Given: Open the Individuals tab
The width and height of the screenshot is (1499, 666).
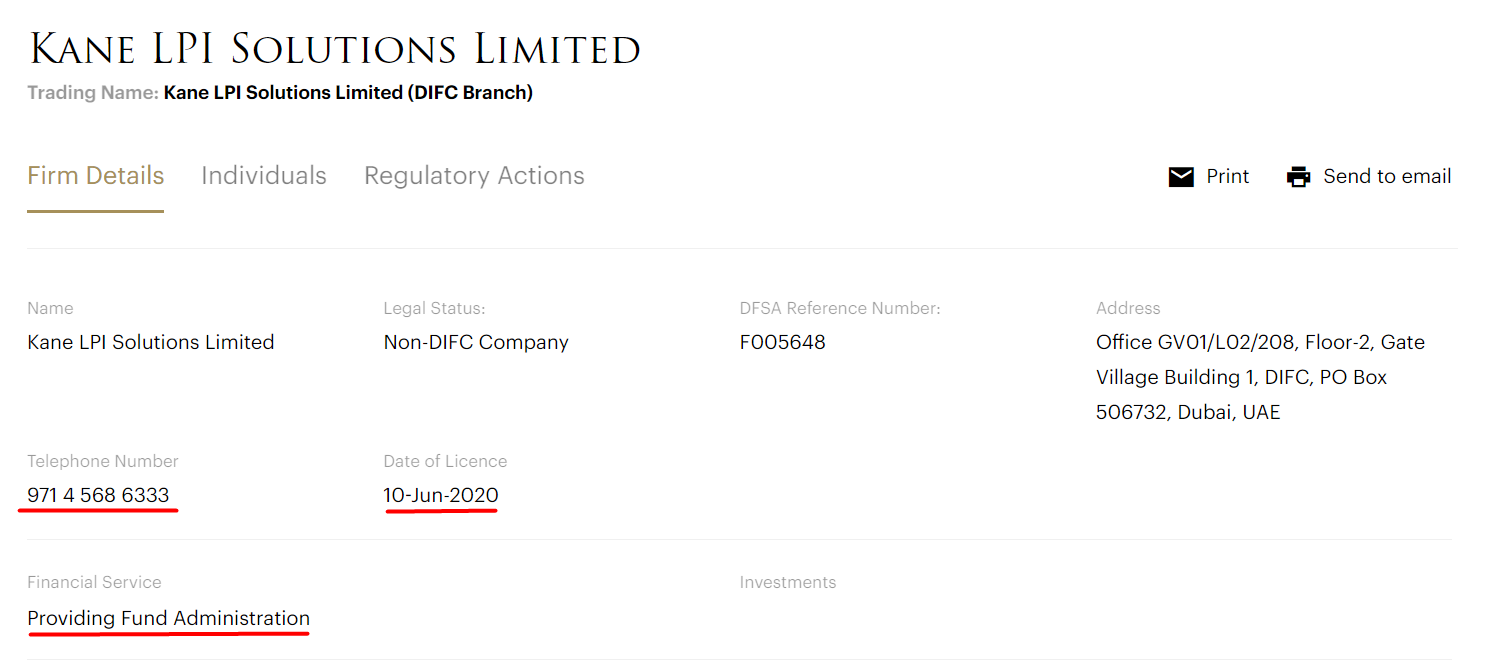Looking at the screenshot, I should [x=264, y=176].
